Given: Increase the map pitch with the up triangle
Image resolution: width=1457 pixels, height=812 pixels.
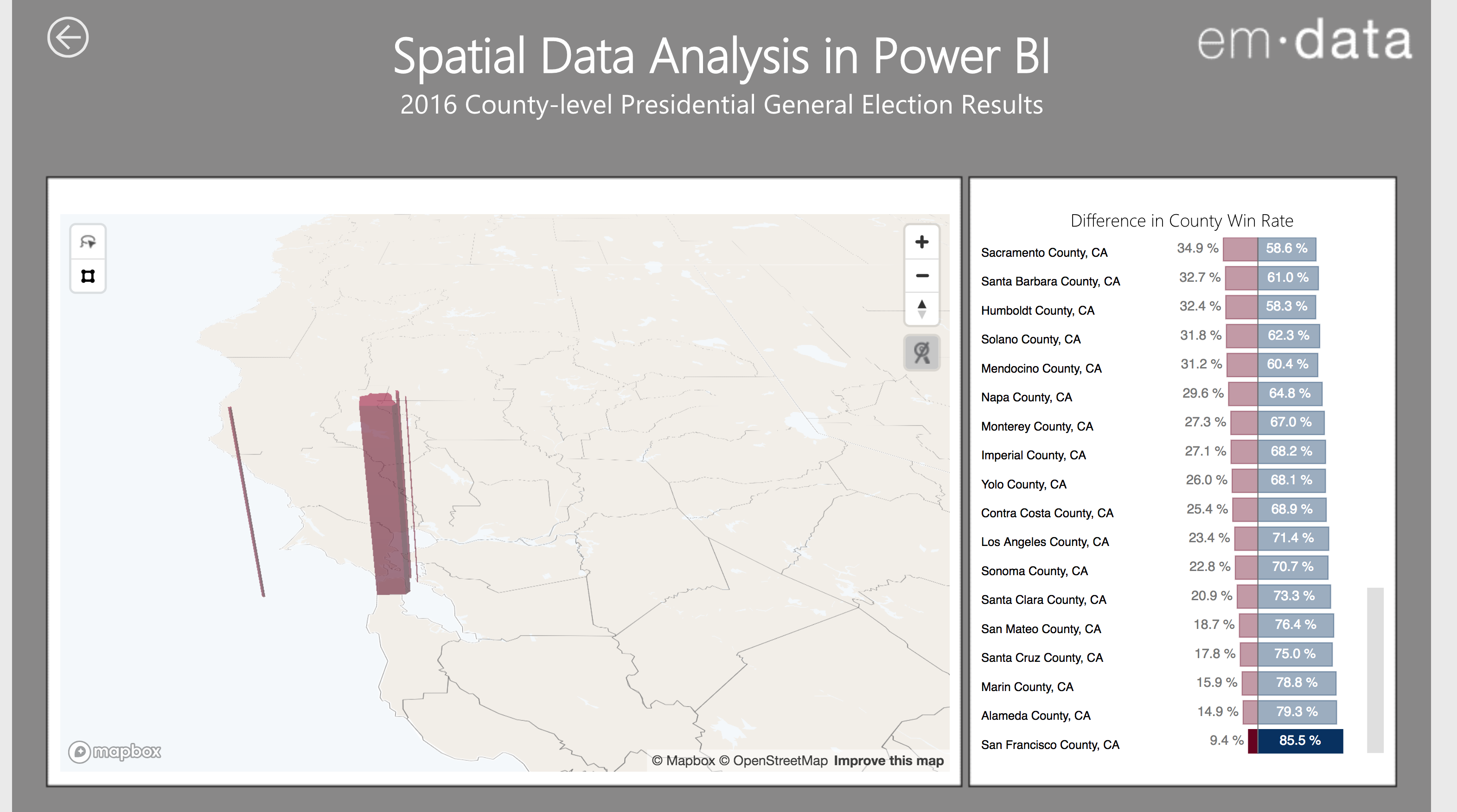Looking at the screenshot, I should coord(921,304).
